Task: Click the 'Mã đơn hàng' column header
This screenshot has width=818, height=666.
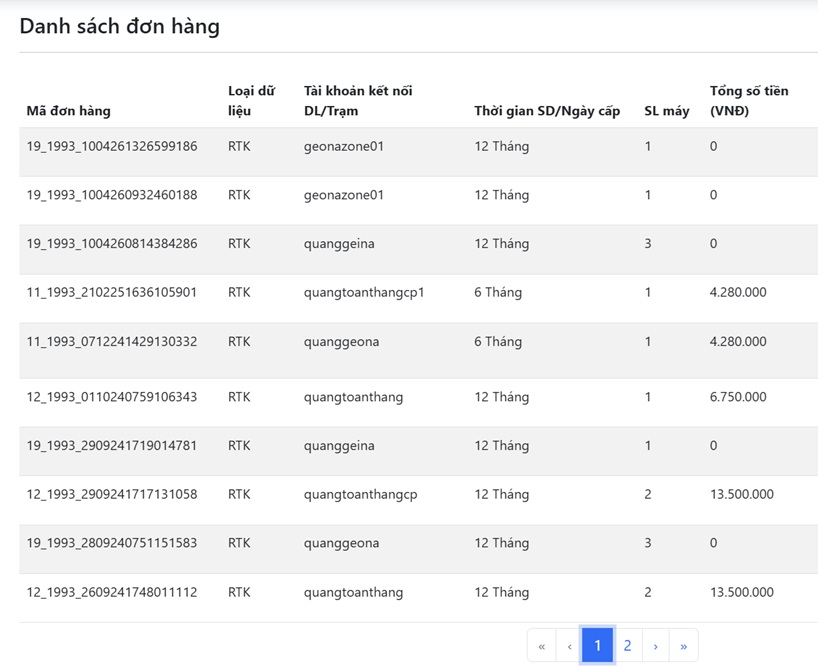Action: coord(68,111)
